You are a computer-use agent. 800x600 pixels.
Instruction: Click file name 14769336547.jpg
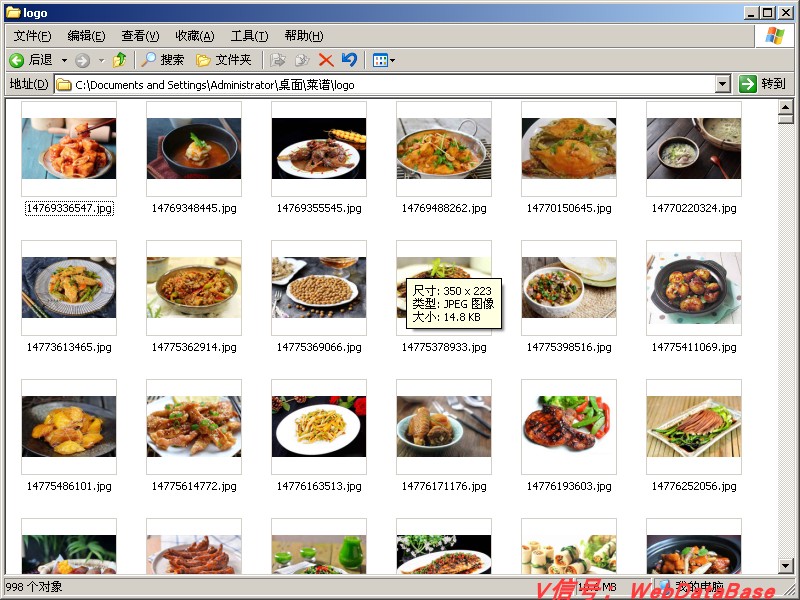coord(69,208)
